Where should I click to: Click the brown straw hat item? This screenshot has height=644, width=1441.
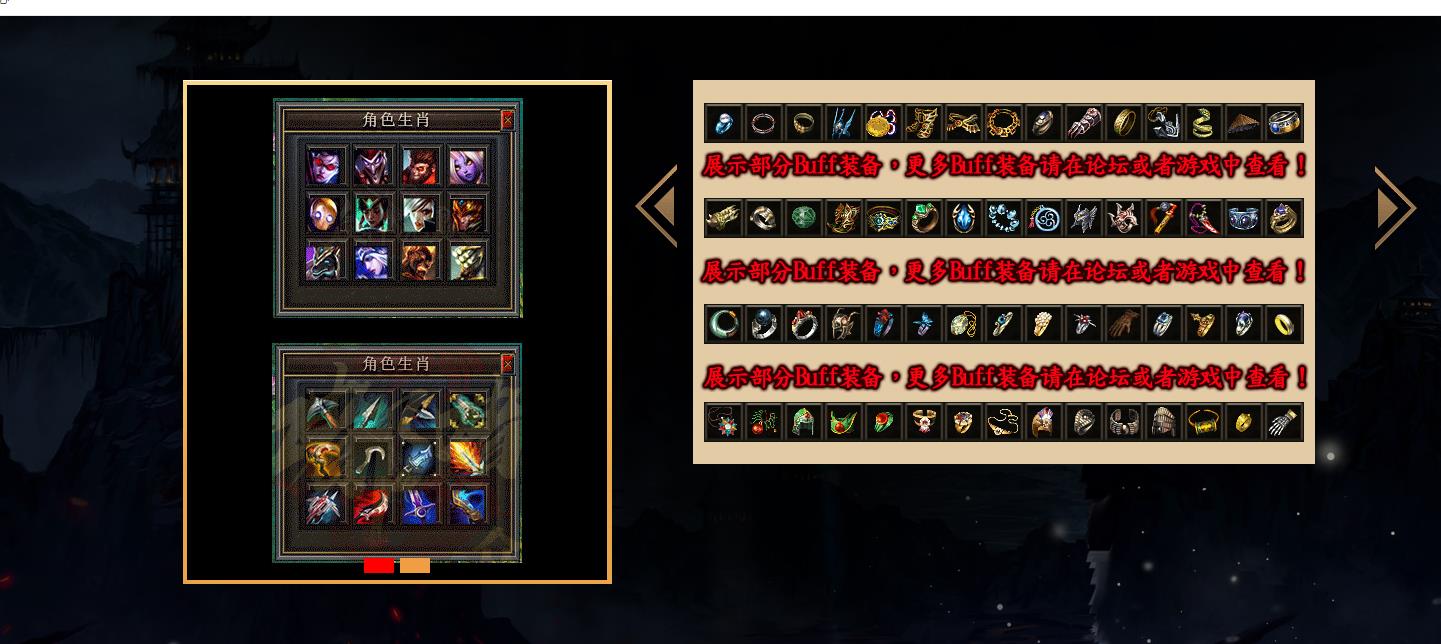tap(1244, 123)
